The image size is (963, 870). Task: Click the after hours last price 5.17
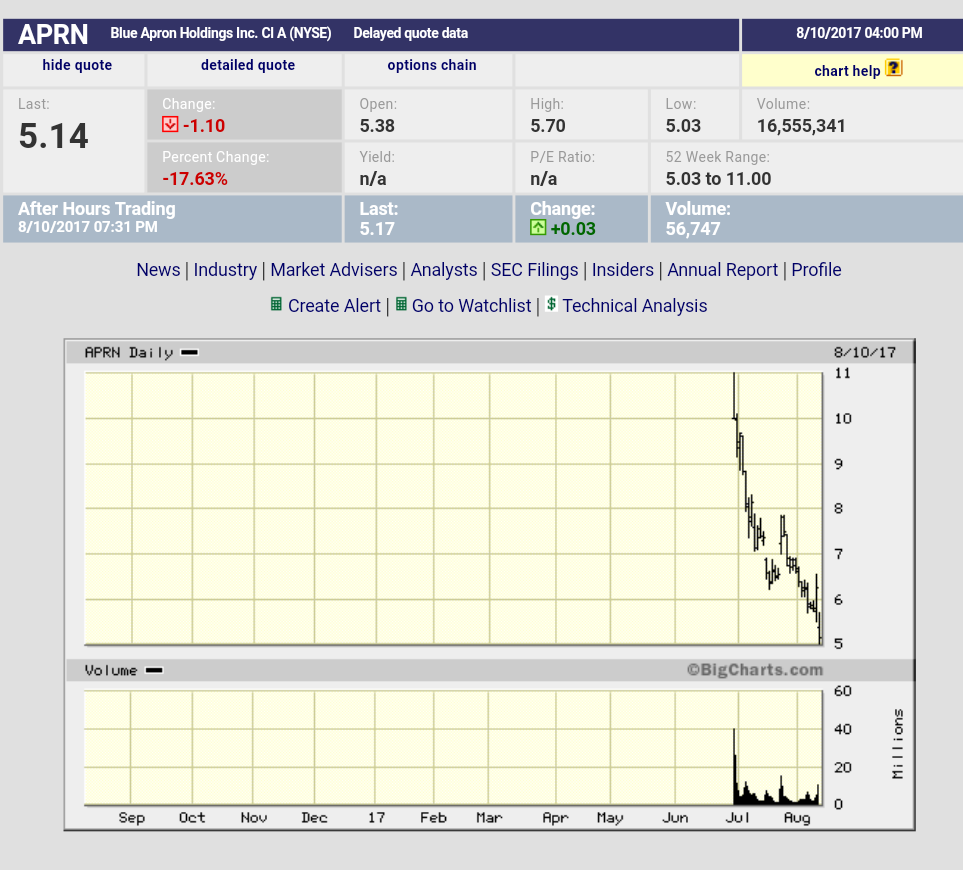377,229
